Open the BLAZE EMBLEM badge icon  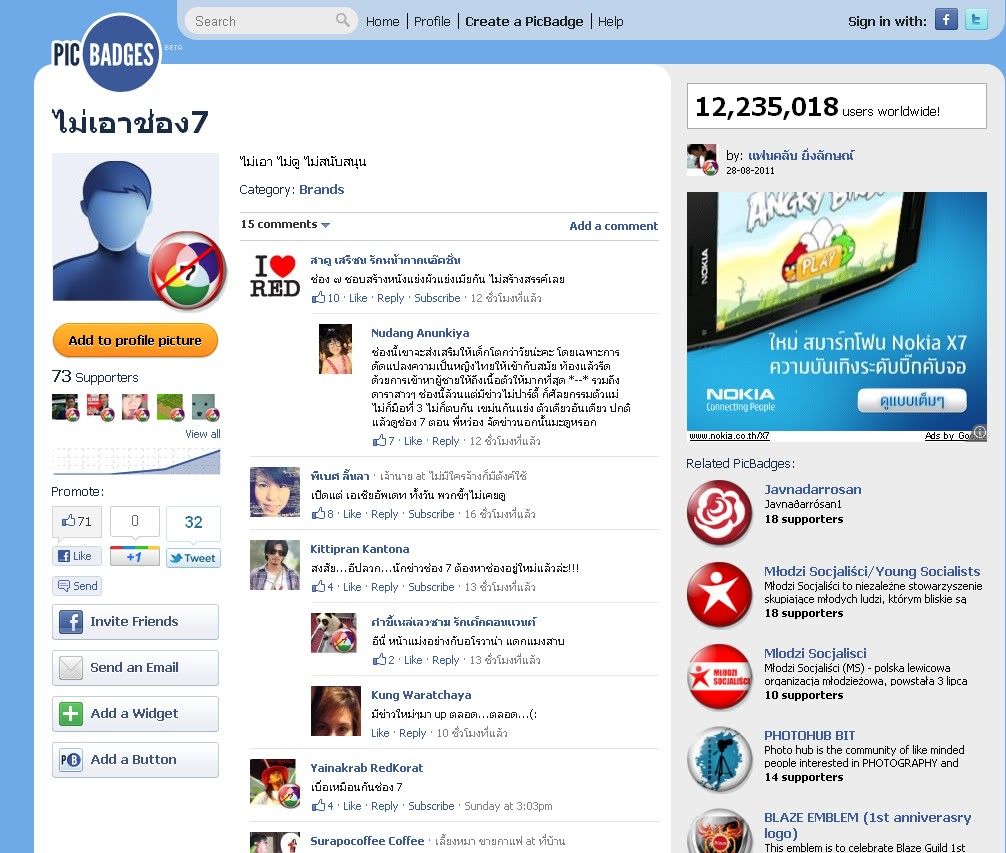pos(720,832)
